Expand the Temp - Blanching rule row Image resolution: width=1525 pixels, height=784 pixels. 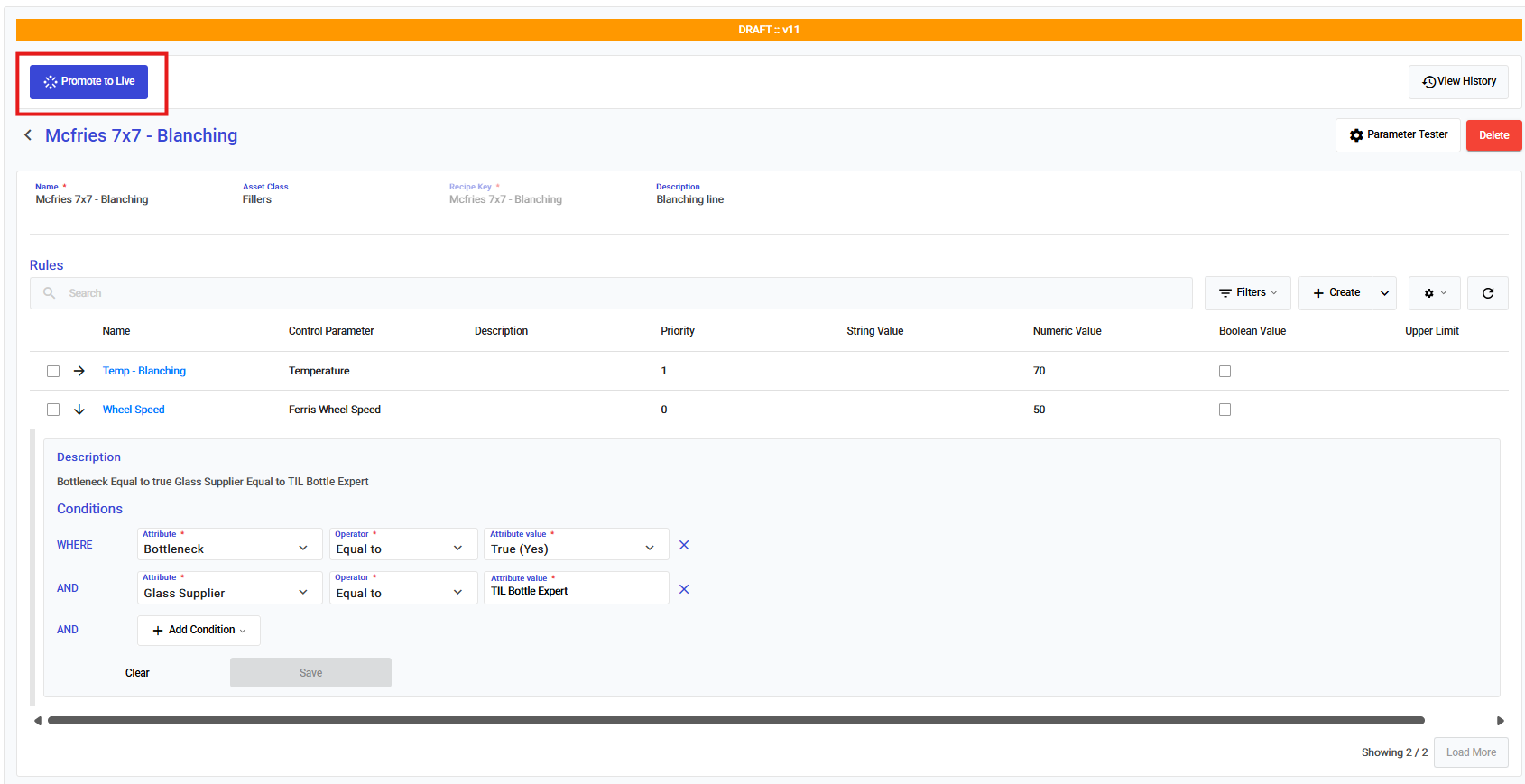79,371
